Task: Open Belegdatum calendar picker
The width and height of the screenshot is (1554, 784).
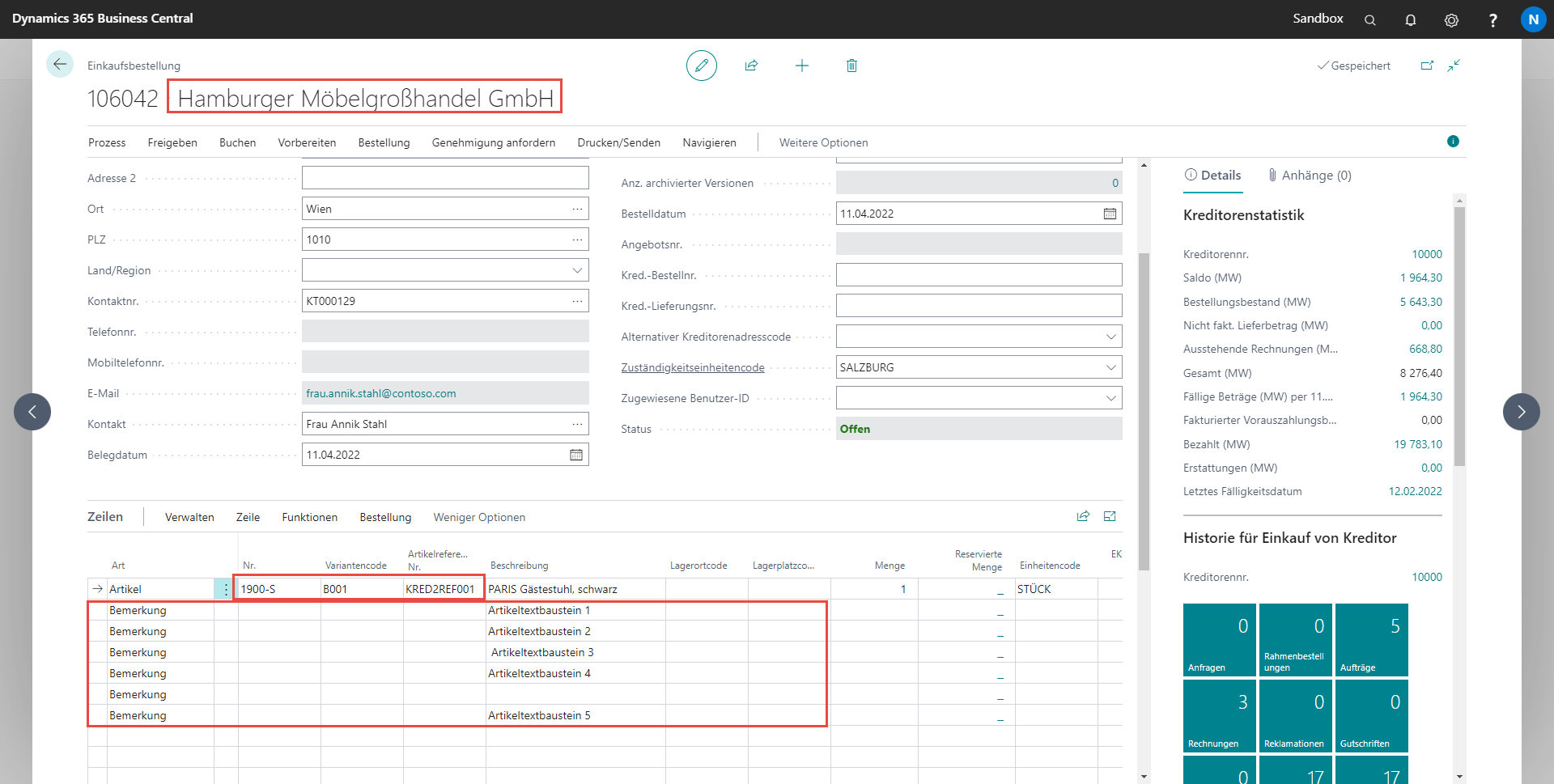Action: pyautogui.click(x=576, y=455)
